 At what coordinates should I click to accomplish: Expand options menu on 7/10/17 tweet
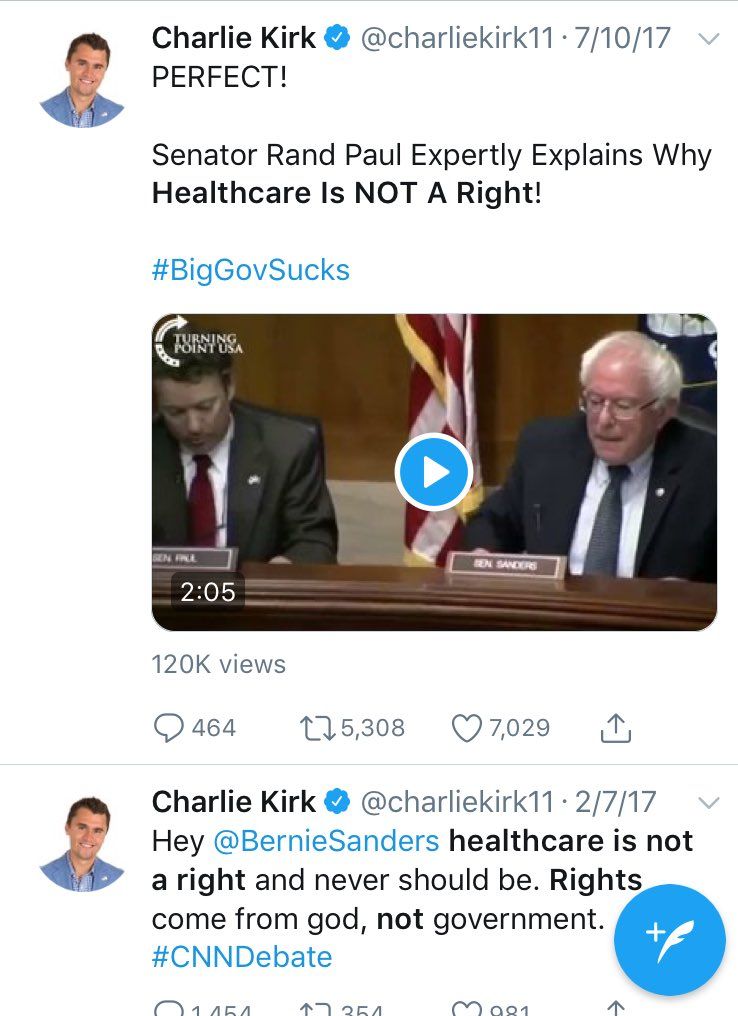(708, 40)
